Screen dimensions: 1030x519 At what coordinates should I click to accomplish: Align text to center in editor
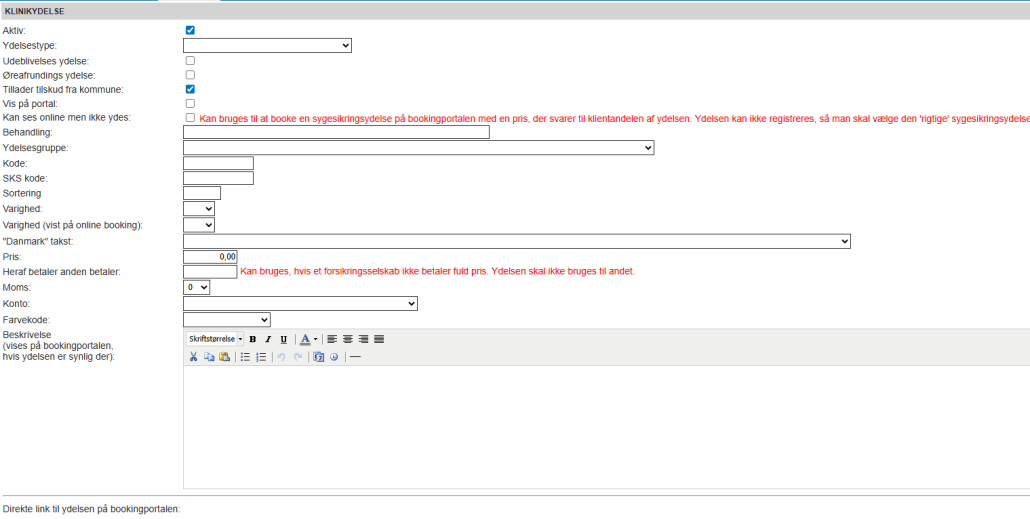348,339
